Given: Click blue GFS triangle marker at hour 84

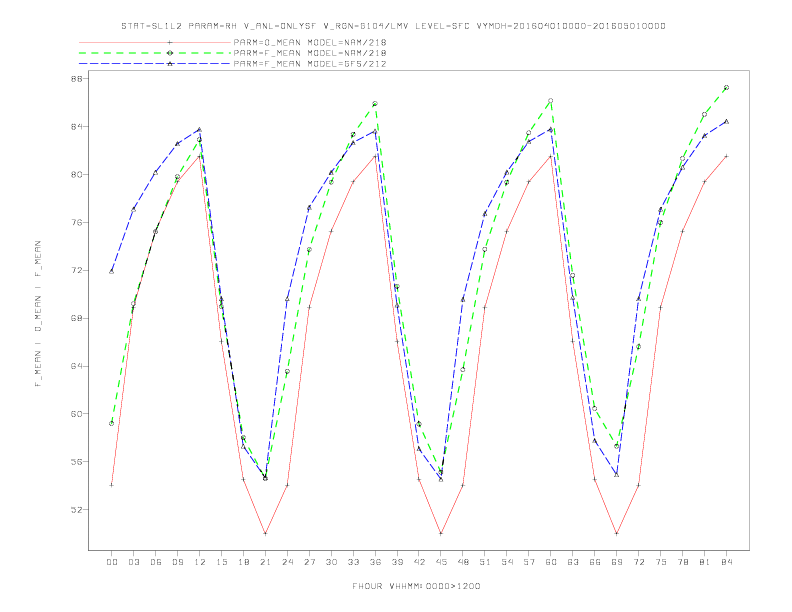Looking at the screenshot, I should 727,121.
